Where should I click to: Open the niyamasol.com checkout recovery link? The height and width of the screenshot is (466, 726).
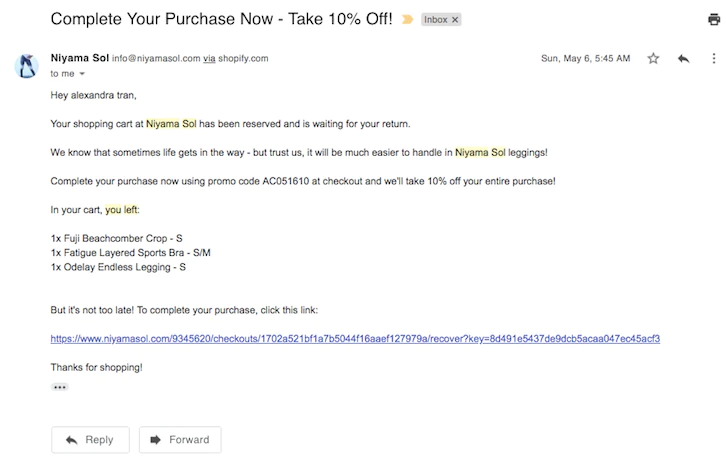tap(355, 339)
